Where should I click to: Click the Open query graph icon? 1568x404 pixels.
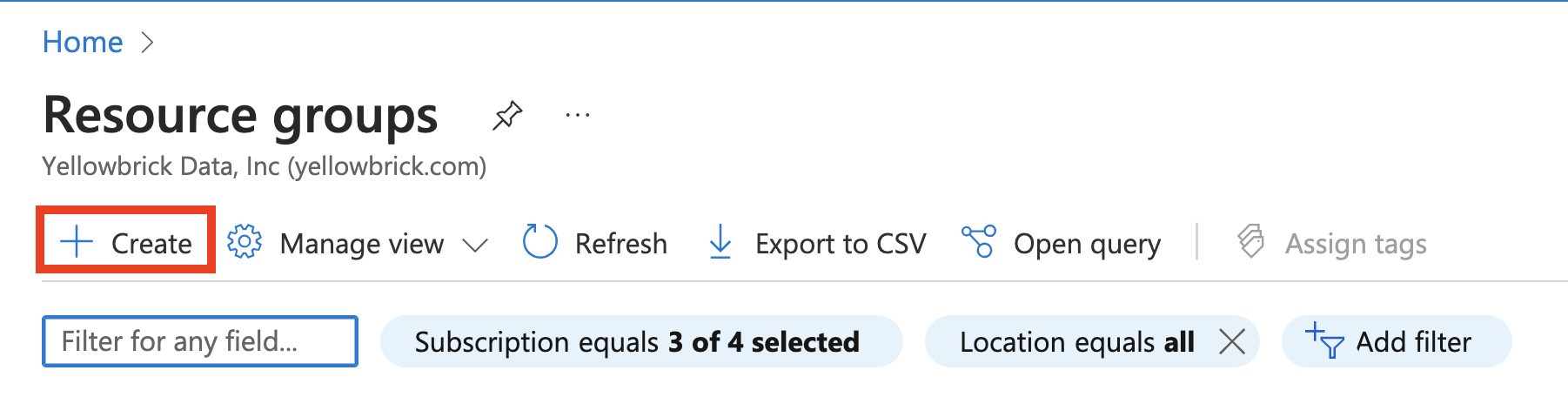pos(979,242)
